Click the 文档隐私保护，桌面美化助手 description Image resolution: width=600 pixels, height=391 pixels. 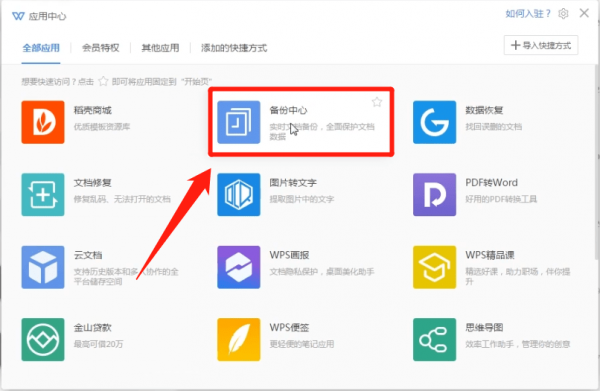coord(322,272)
